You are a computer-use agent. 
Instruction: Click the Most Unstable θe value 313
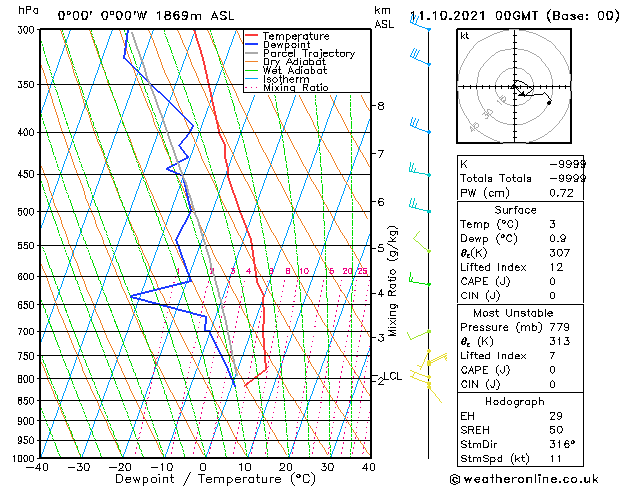coord(560,341)
